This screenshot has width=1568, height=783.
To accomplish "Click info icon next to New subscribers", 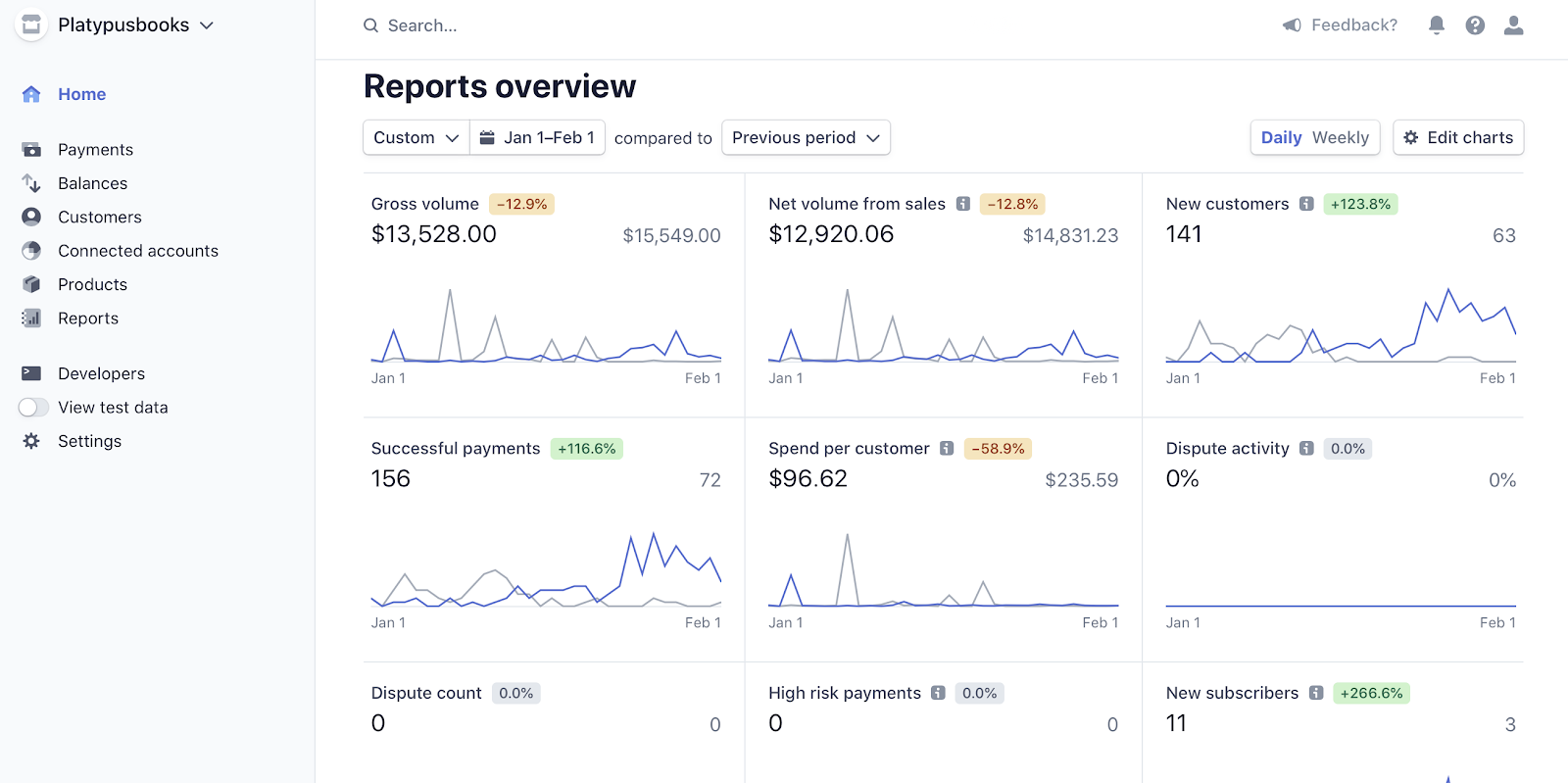I will (x=1316, y=693).
